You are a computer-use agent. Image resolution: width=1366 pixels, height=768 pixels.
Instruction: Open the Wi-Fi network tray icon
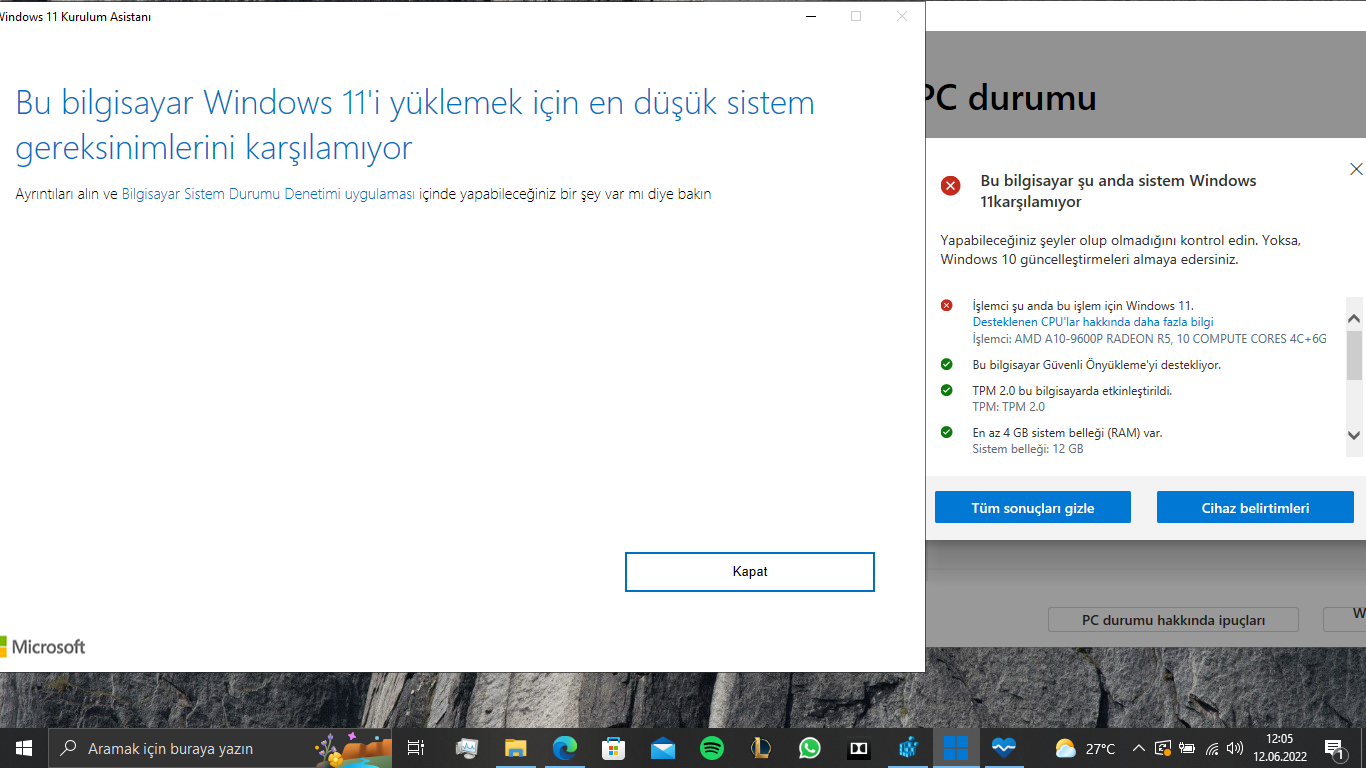pos(1212,748)
